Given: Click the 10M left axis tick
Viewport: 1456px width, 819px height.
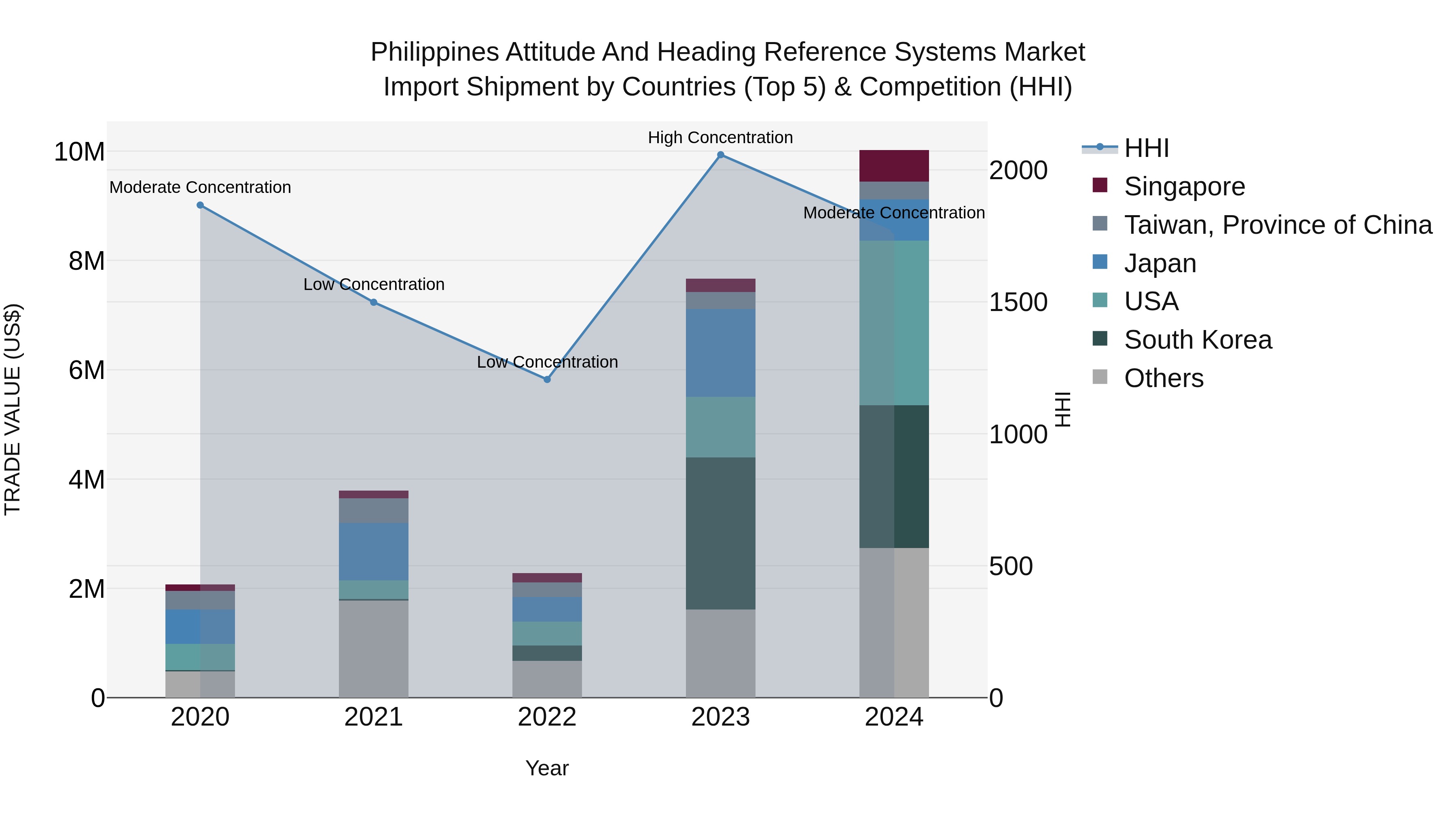Looking at the screenshot, I should (79, 152).
